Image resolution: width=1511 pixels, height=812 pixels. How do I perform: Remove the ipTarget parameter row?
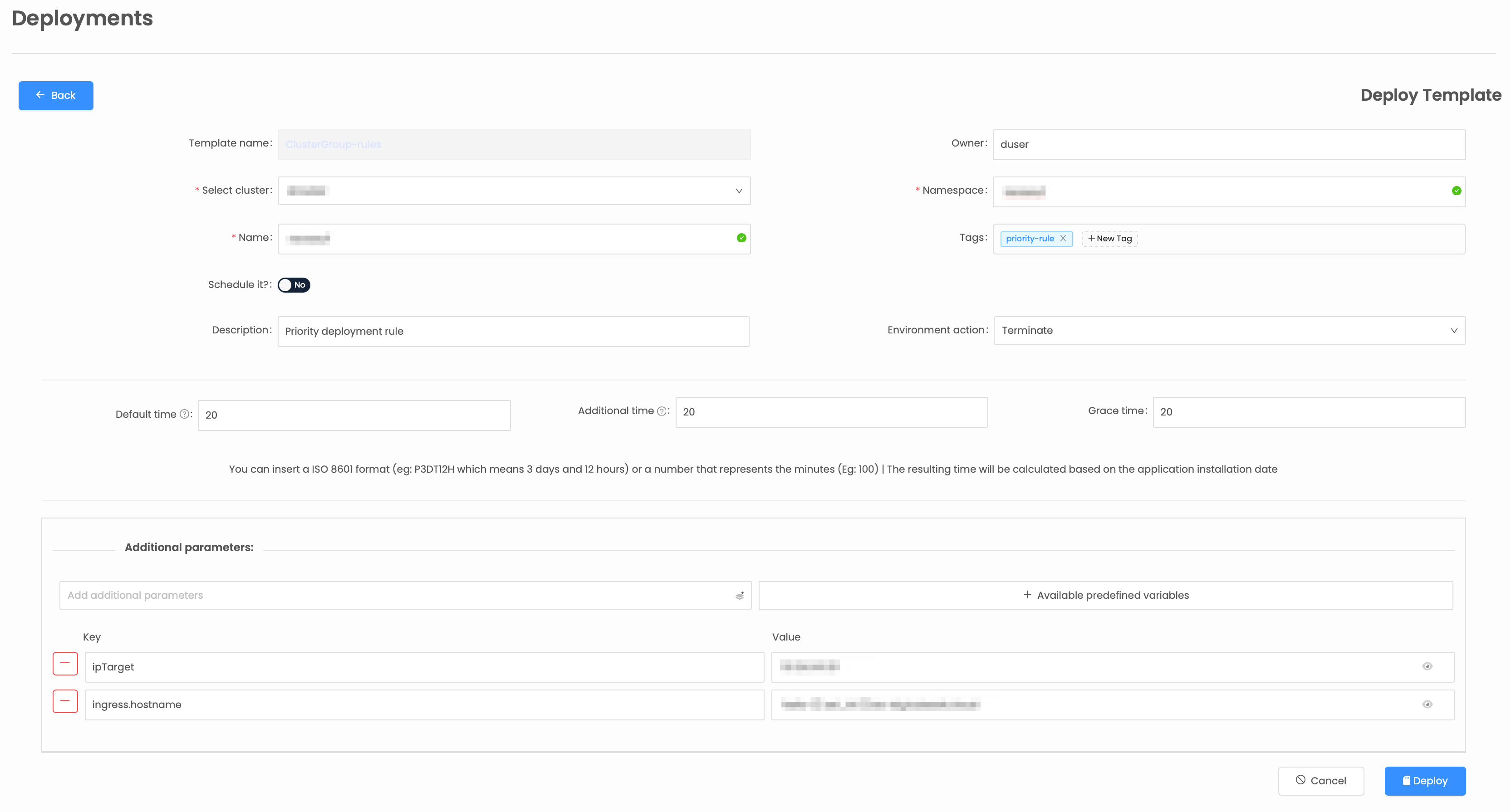pos(65,663)
